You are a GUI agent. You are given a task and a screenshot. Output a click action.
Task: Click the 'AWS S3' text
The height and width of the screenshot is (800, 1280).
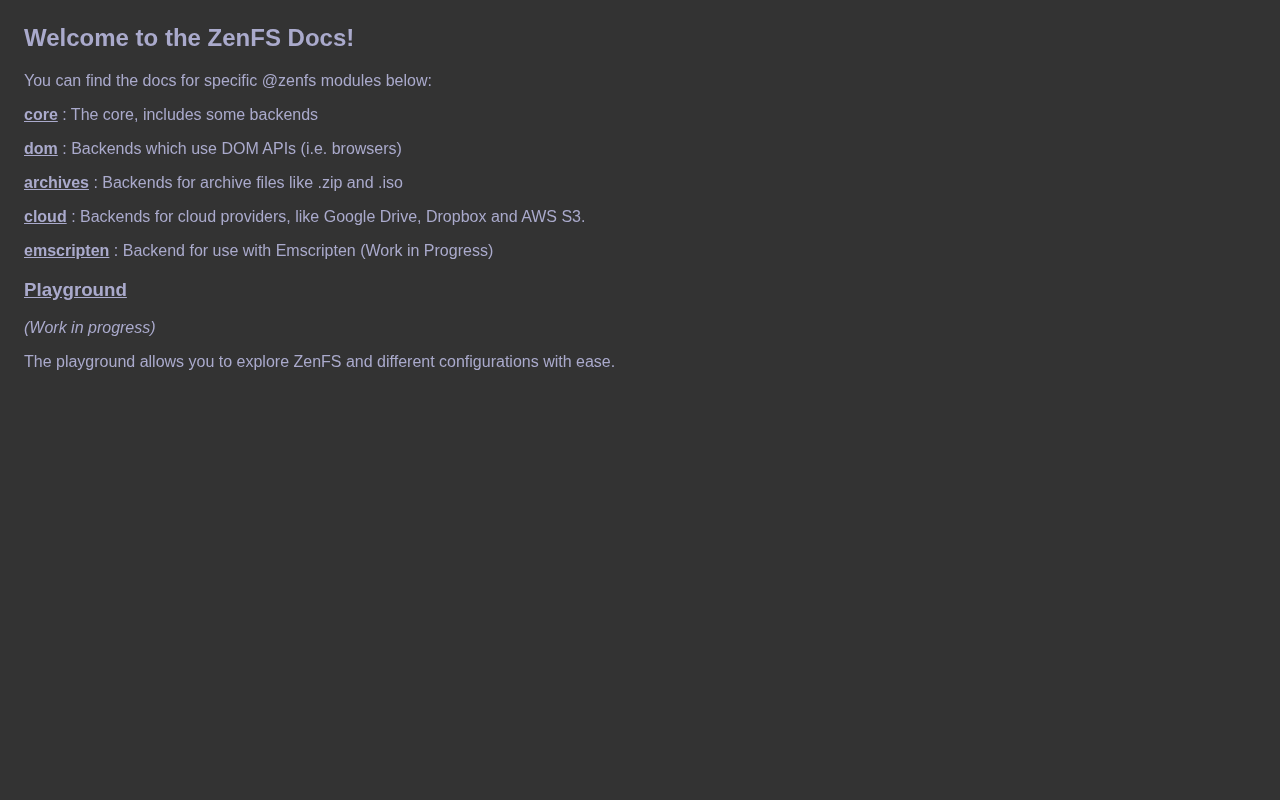(x=551, y=217)
